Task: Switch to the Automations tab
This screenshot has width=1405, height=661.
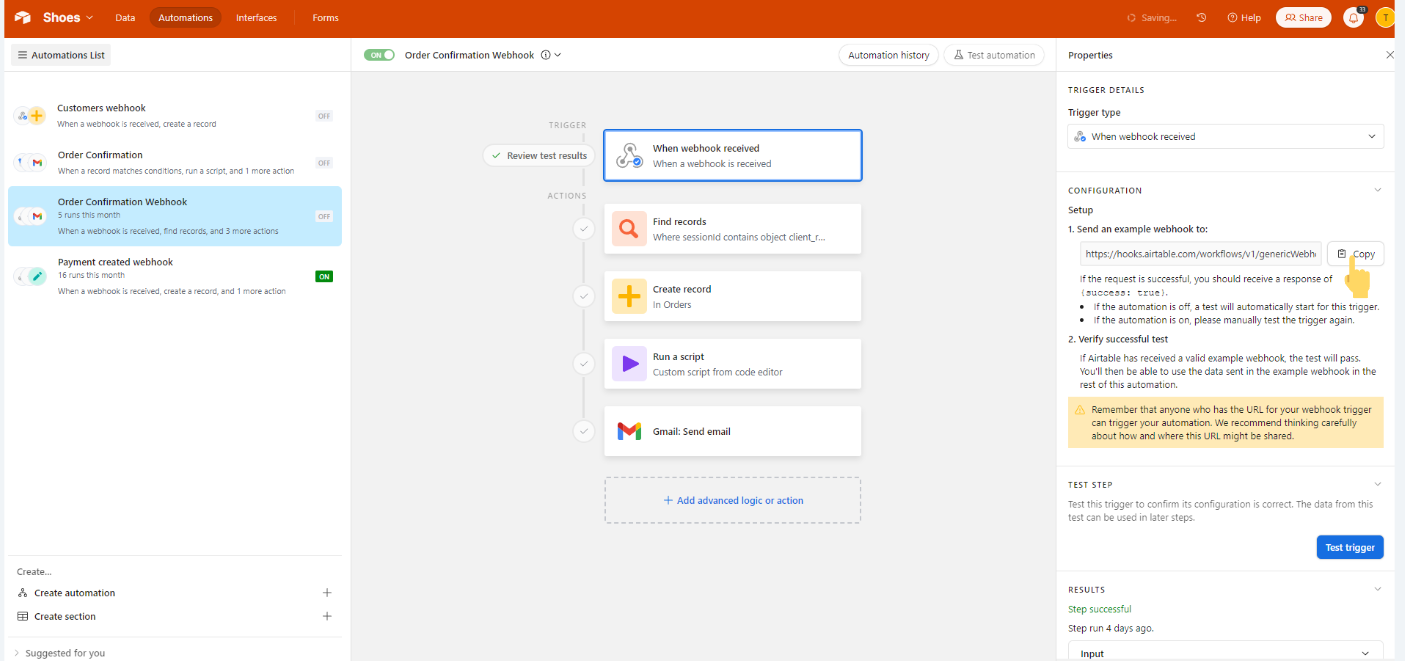Action: tap(186, 17)
